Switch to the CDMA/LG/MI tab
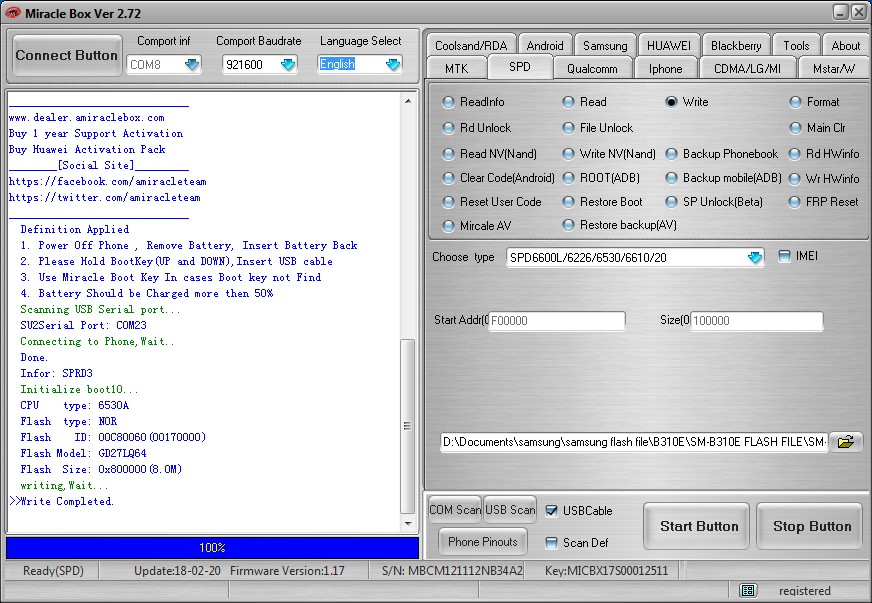872x603 pixels. pyautogui.click(x=747, y=68)
